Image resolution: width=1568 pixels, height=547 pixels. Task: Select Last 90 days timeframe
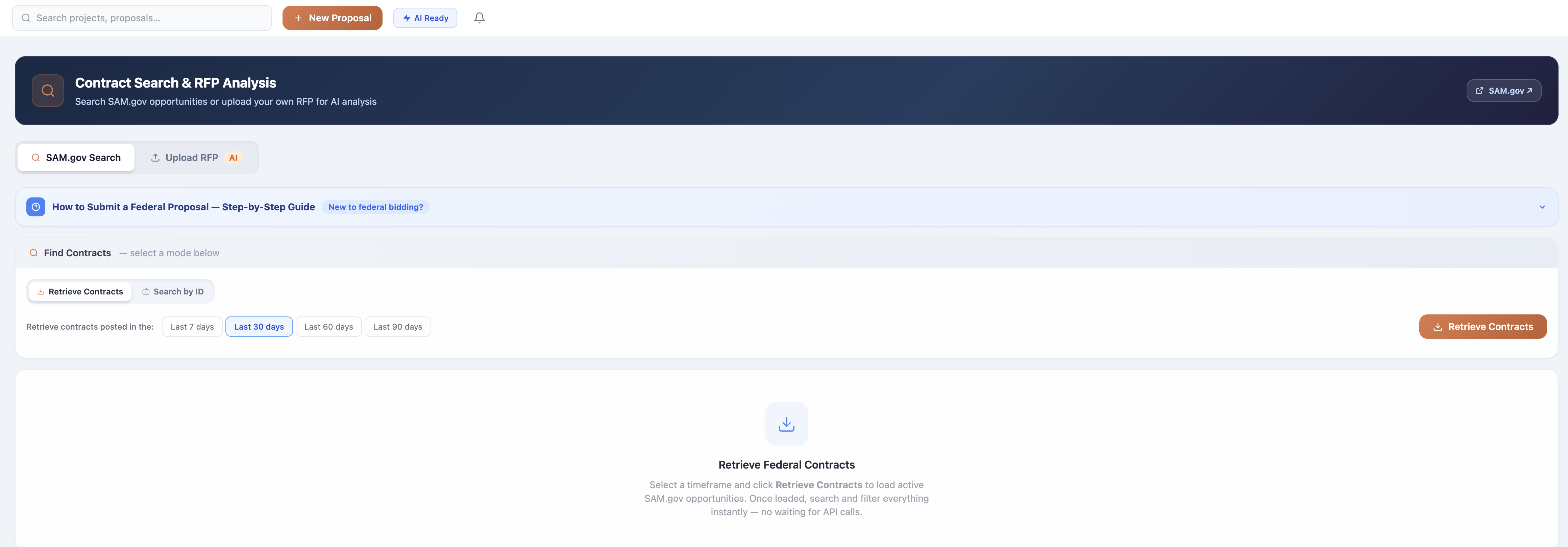point(397,327)
